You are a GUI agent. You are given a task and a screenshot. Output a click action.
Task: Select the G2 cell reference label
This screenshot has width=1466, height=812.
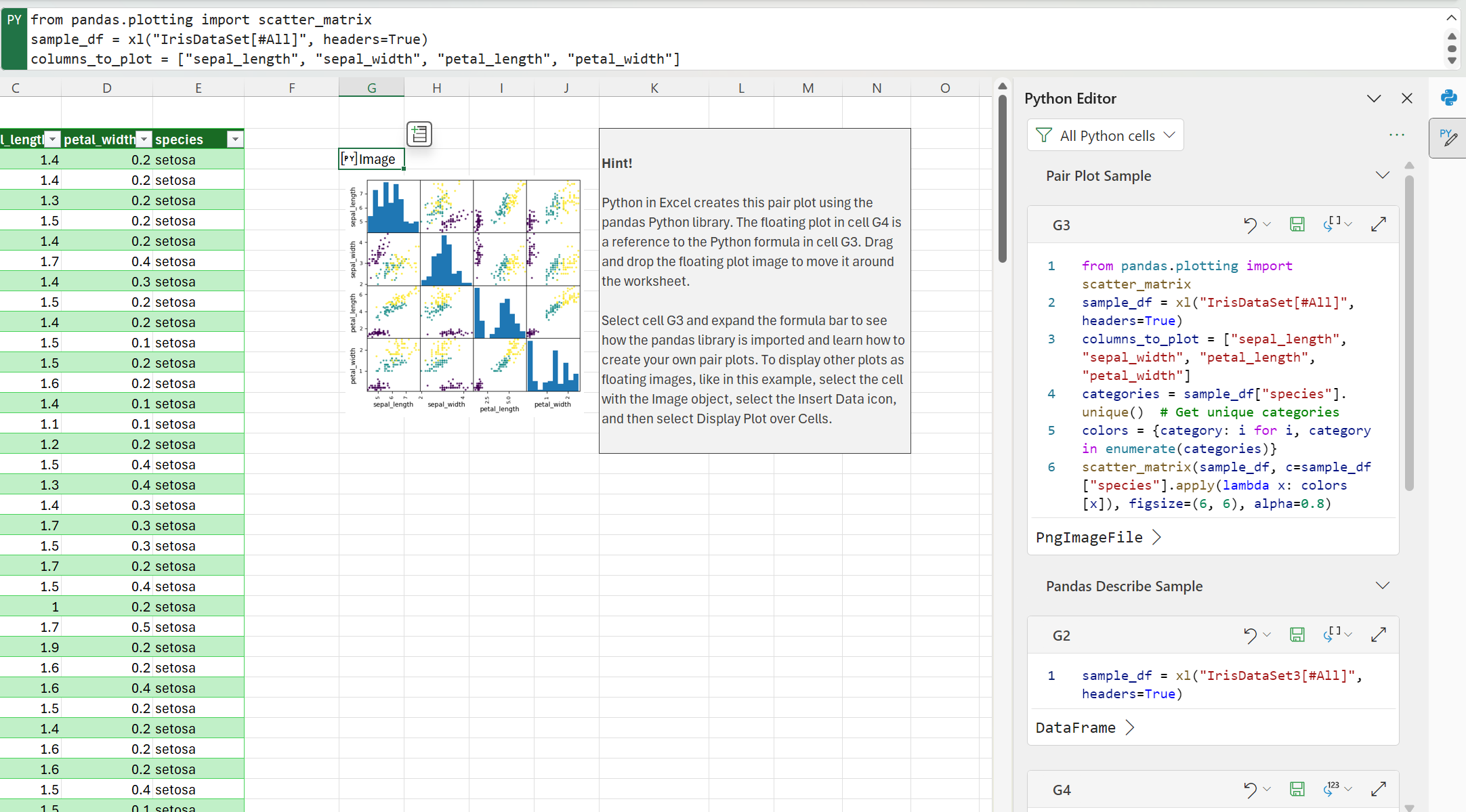pyautogui.click(x=1059, y=634)
